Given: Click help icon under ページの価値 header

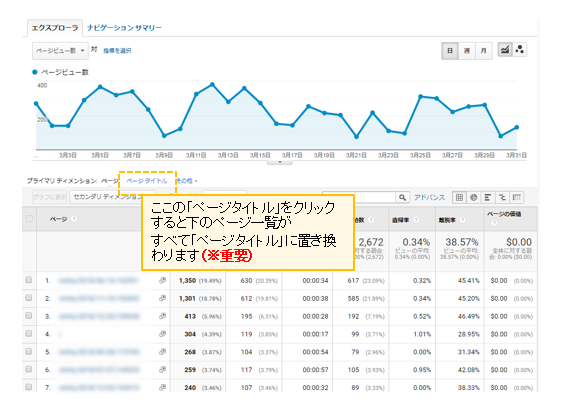Looking at the screenshot, I should (494, 223).
